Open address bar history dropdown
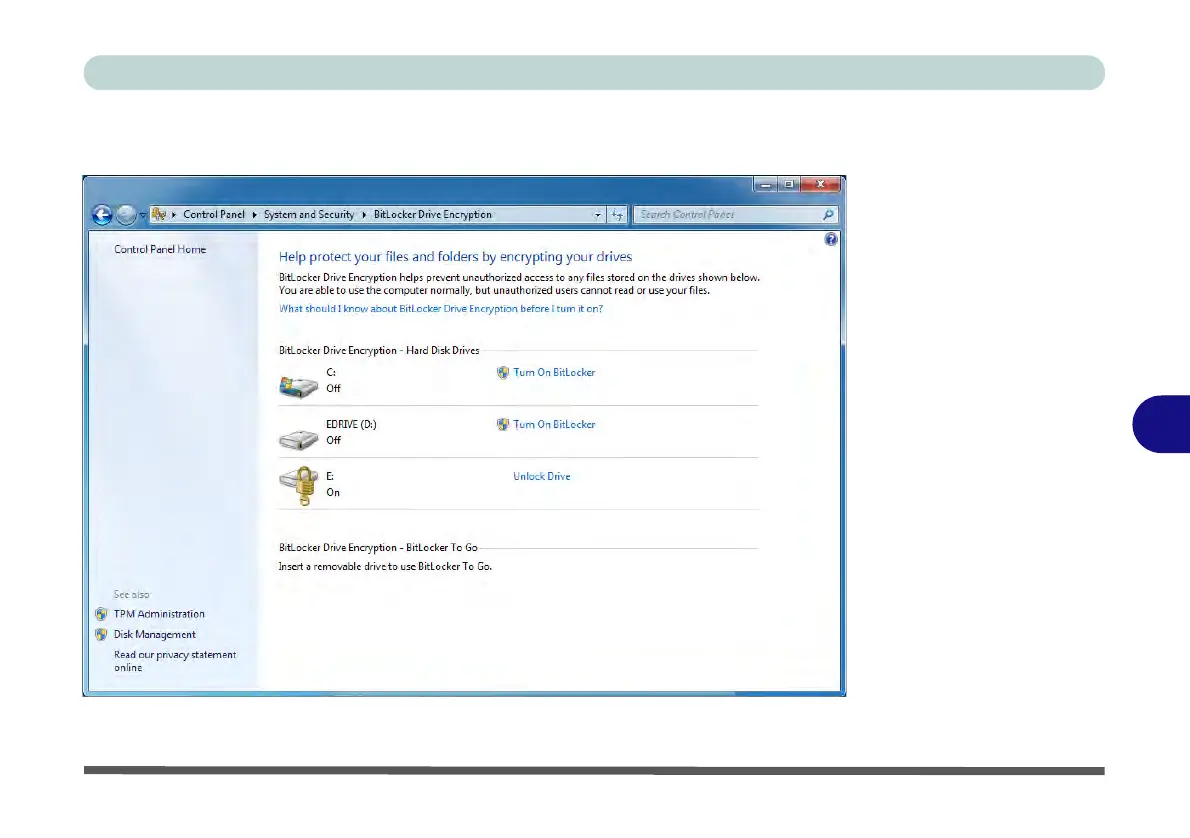 598,215
